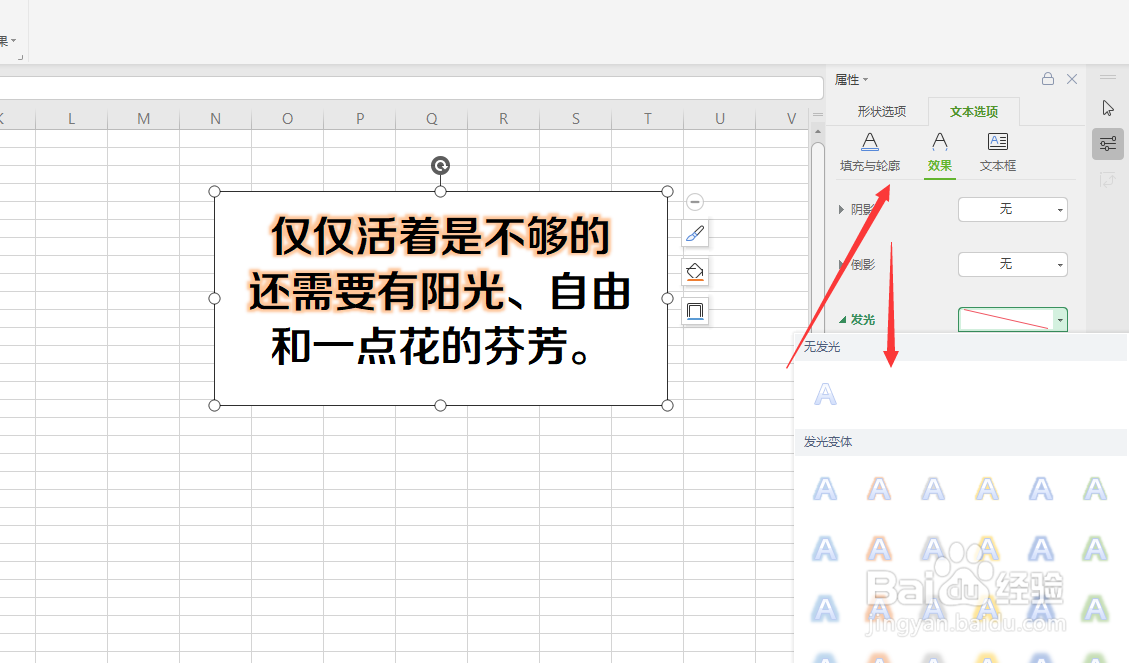
Task: Toggle the lock icon on the 属性 panel
Action: pos(1048,79)
